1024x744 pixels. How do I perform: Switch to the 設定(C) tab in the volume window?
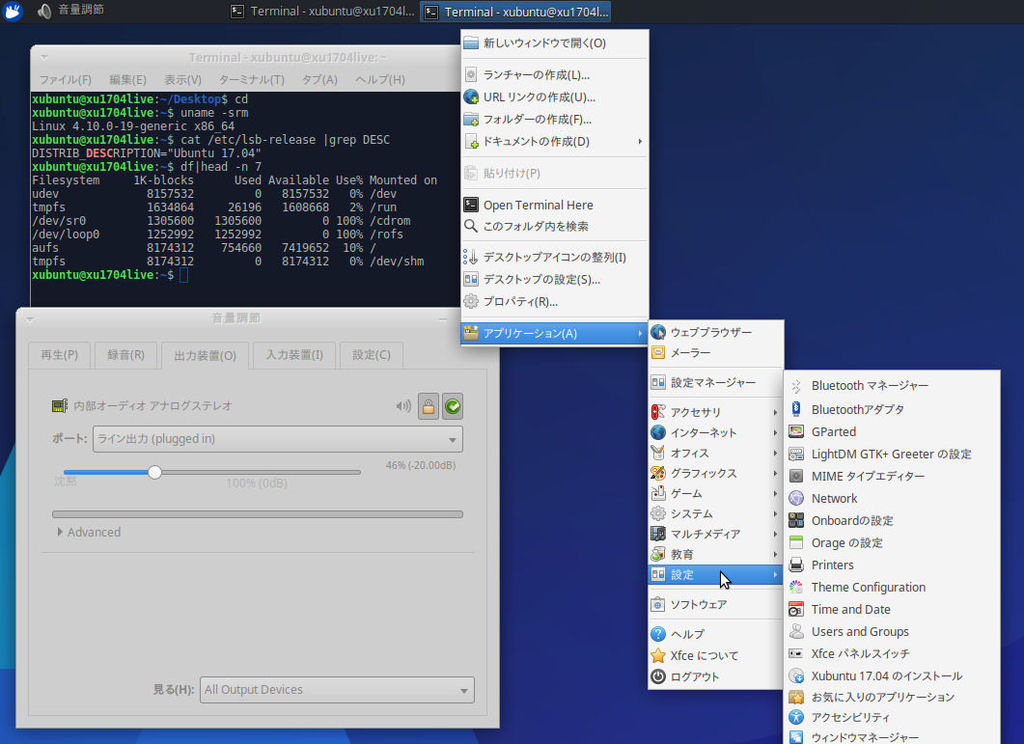pos(371,355)
